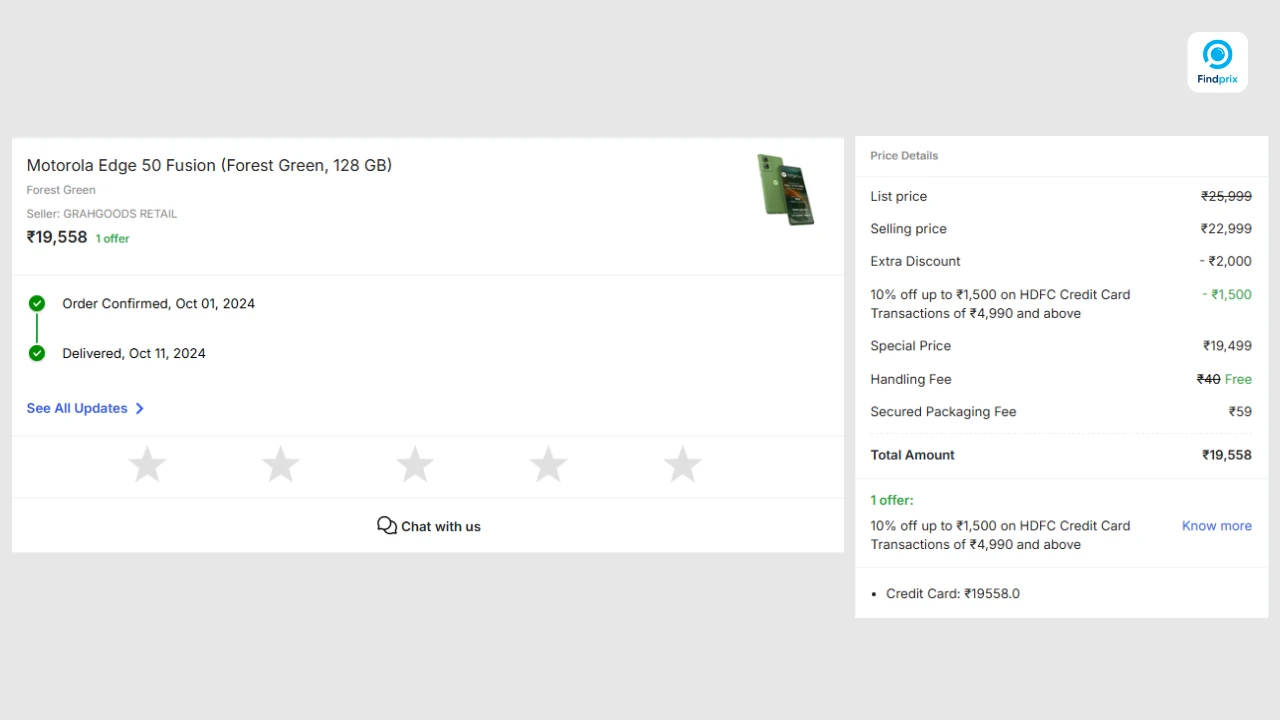
Task: Click the Price Details heading
Action: (904, 156)
